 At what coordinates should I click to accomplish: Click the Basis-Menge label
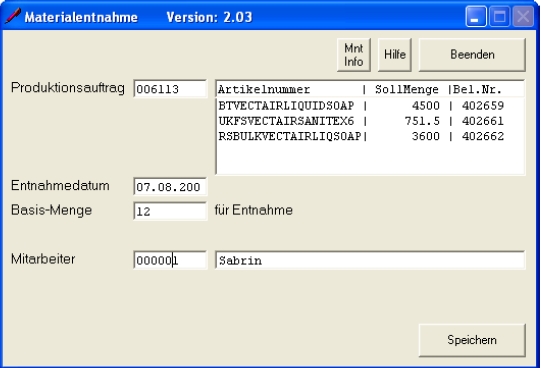pos(51,210)
